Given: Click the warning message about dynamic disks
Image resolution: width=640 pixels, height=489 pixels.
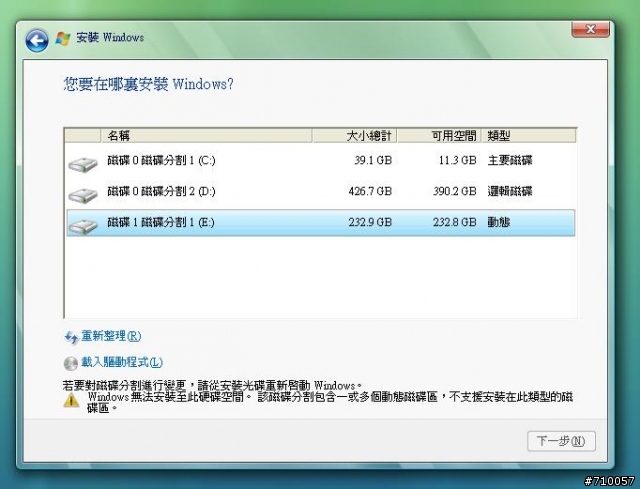Looking at the screenshot, I should tap(330, 402).
